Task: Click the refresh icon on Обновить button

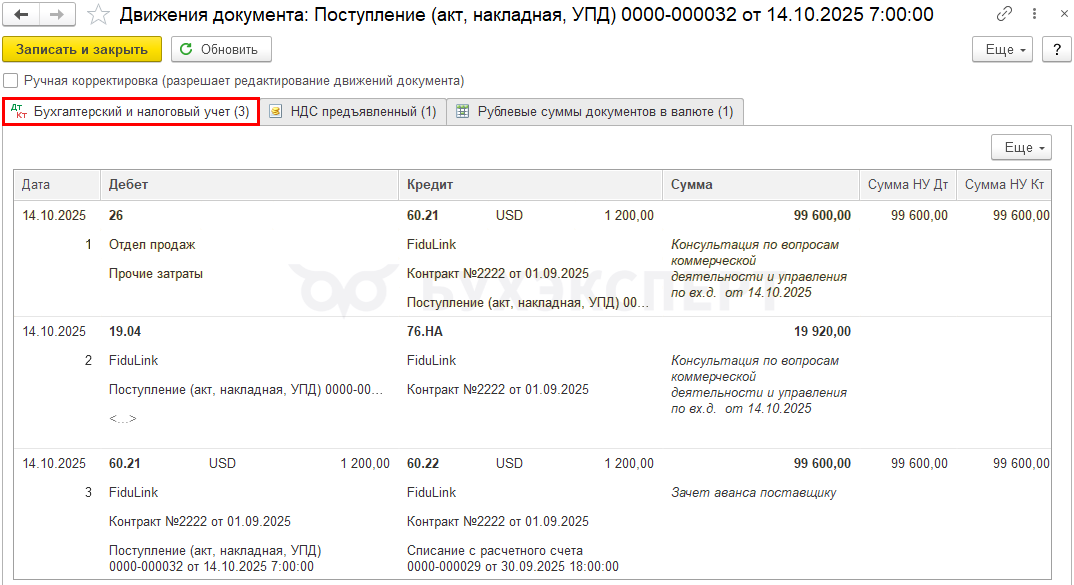Action: 187,49
